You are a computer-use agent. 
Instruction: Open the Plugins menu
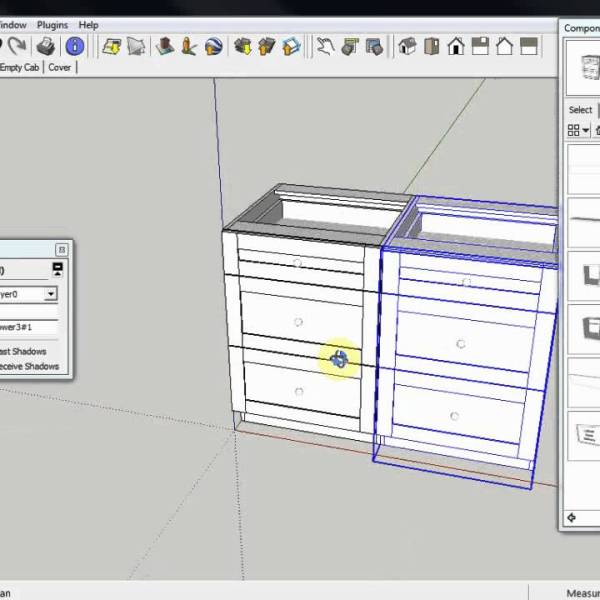[52, 24]
